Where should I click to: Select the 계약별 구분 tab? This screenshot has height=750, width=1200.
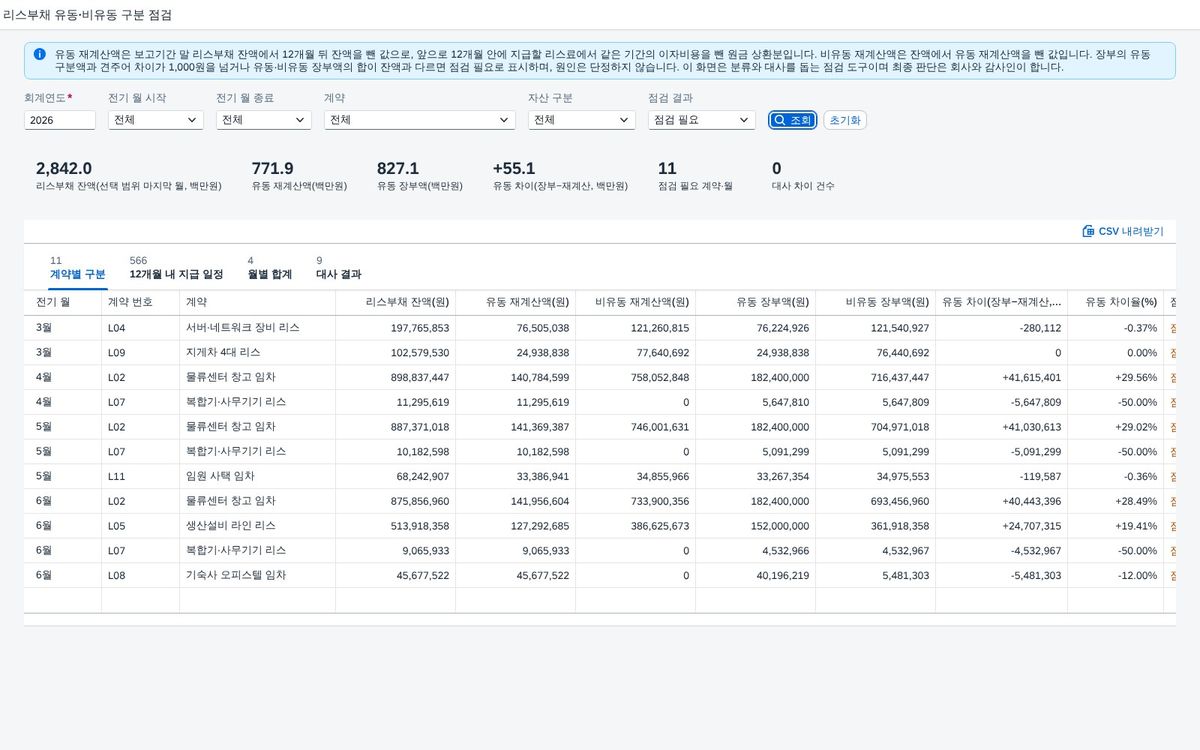[x=77, y=268]
